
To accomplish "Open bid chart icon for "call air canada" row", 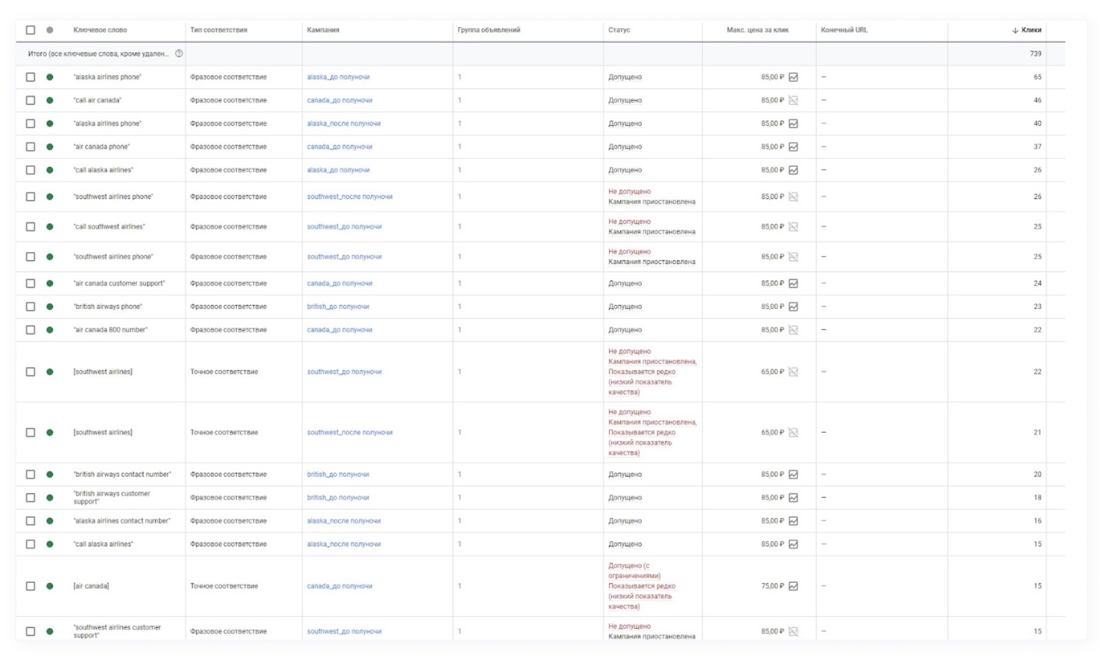I will [793, 100].
